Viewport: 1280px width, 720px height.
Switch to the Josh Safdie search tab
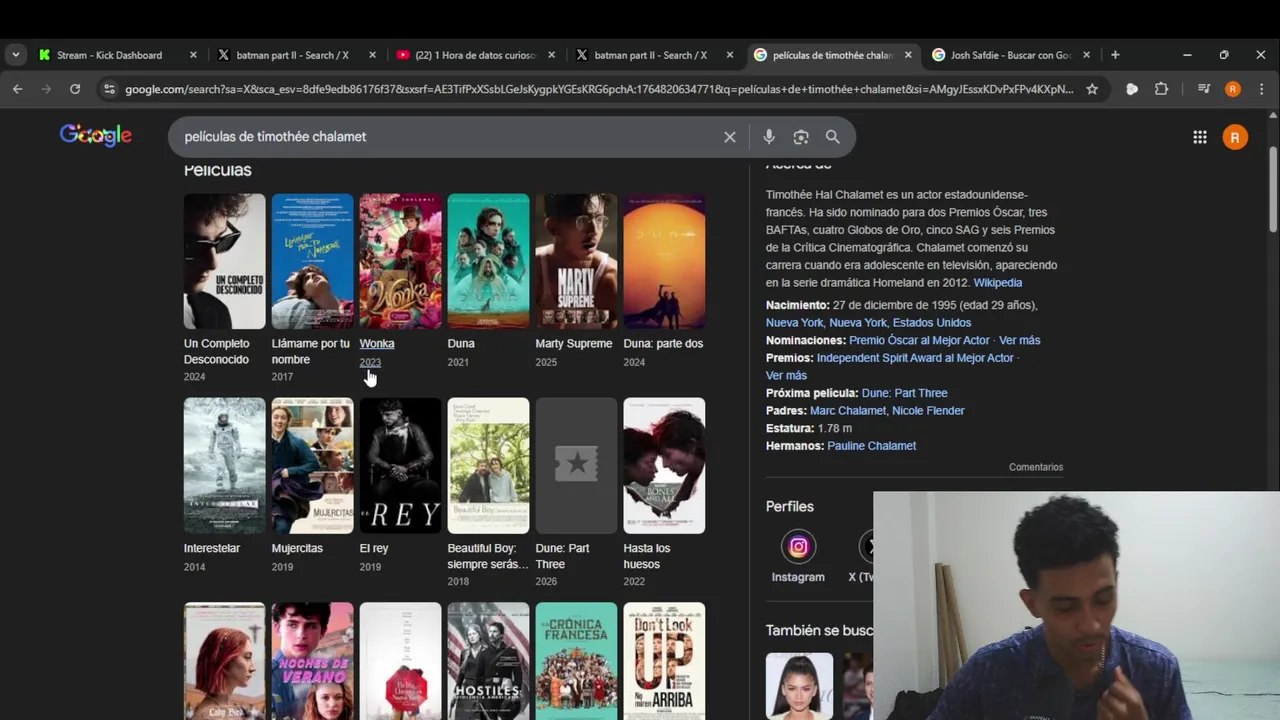1011,55
